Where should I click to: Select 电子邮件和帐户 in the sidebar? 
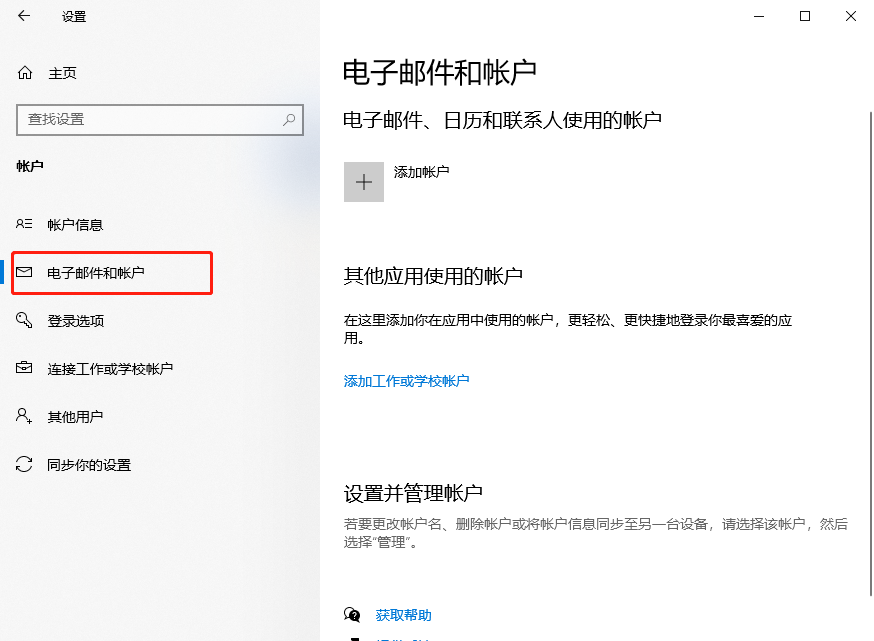pyautogui.click(x=95, y=272)
